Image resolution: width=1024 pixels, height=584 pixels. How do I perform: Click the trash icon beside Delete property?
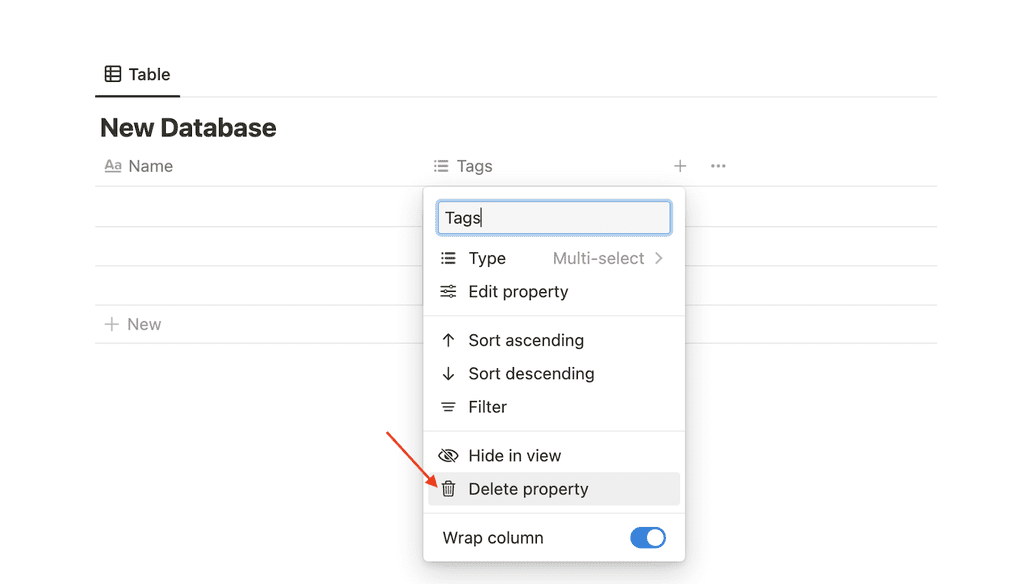[x=448, y=489]
